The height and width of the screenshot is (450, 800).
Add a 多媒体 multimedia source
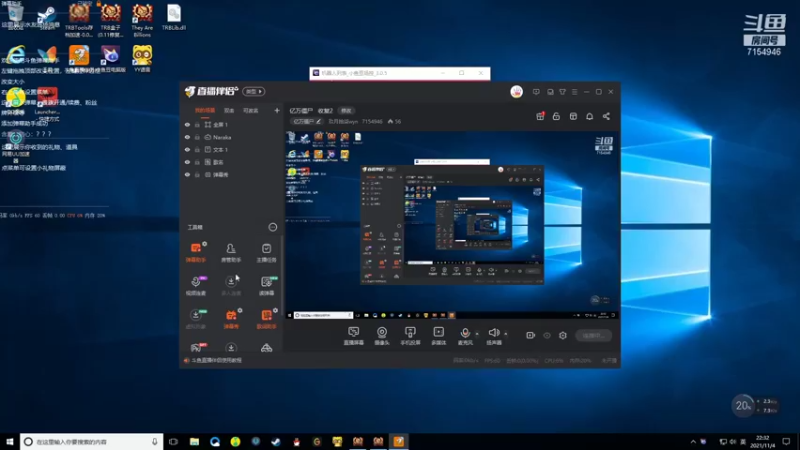pos(438,336)
